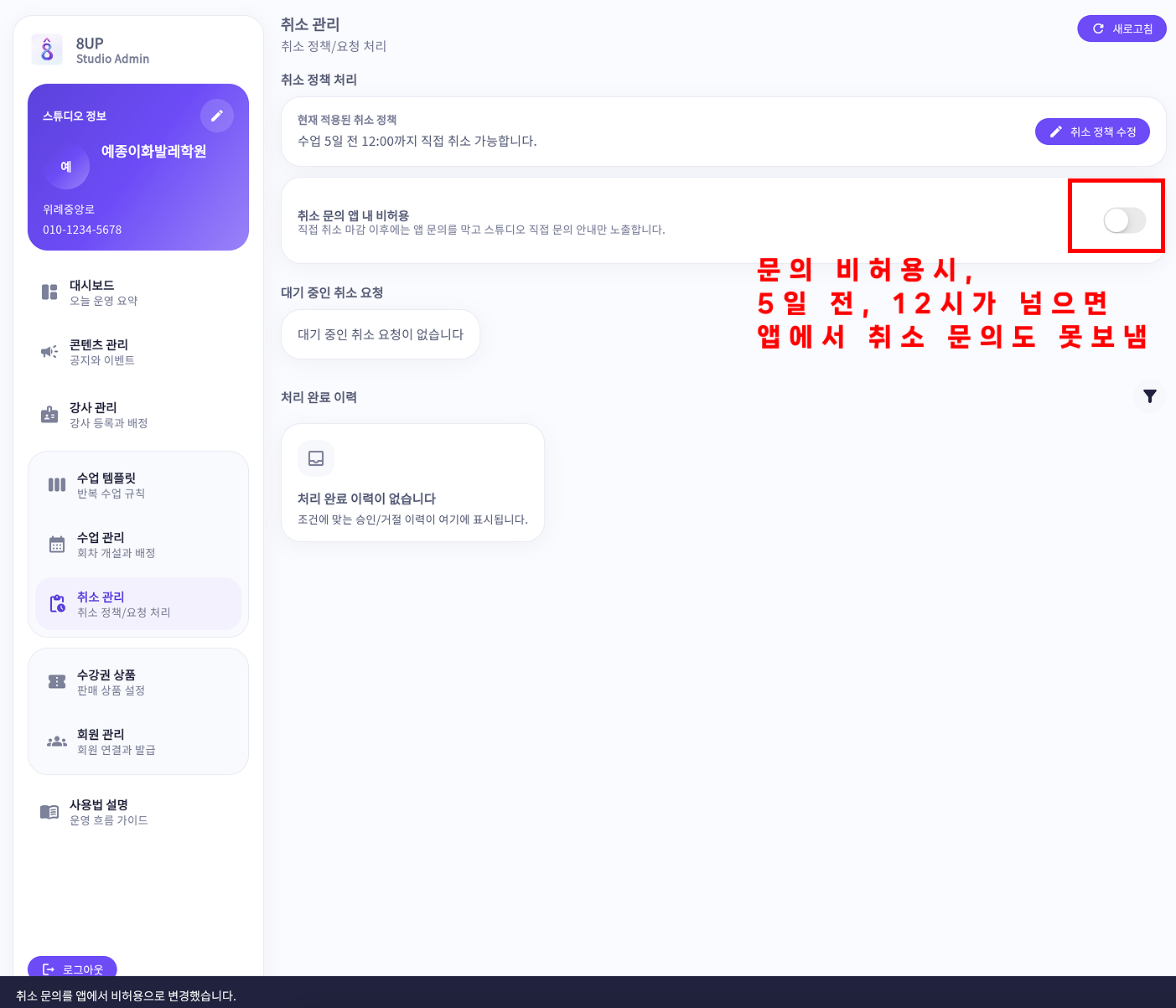Open filter for 처리 완료 이력
Image resolution: width=1176 pixels, height=1008 pixels.
coord(1150,396)
